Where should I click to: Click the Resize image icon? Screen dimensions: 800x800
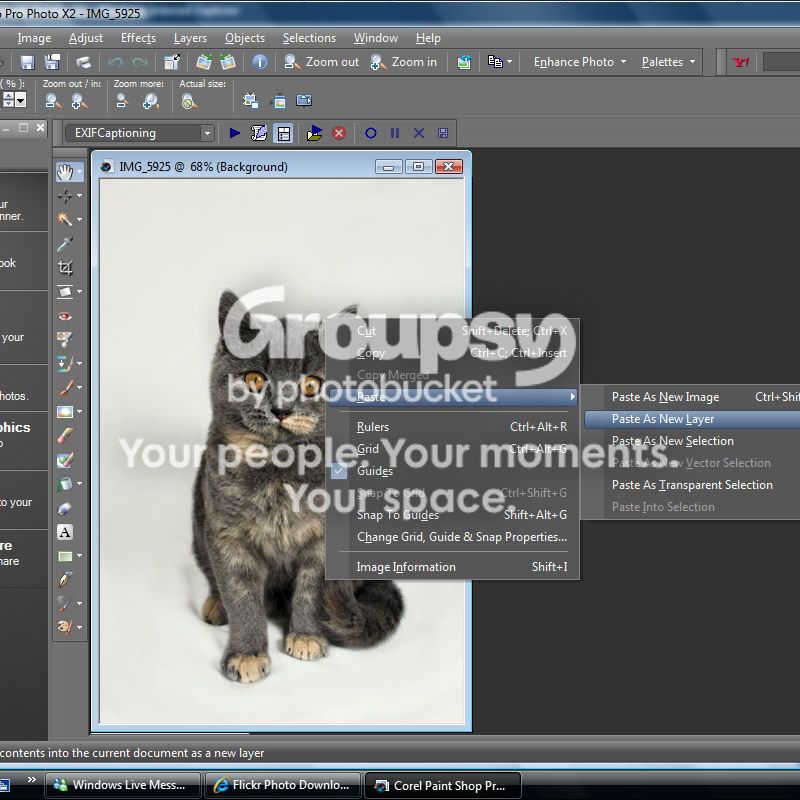tap(172, 62)
